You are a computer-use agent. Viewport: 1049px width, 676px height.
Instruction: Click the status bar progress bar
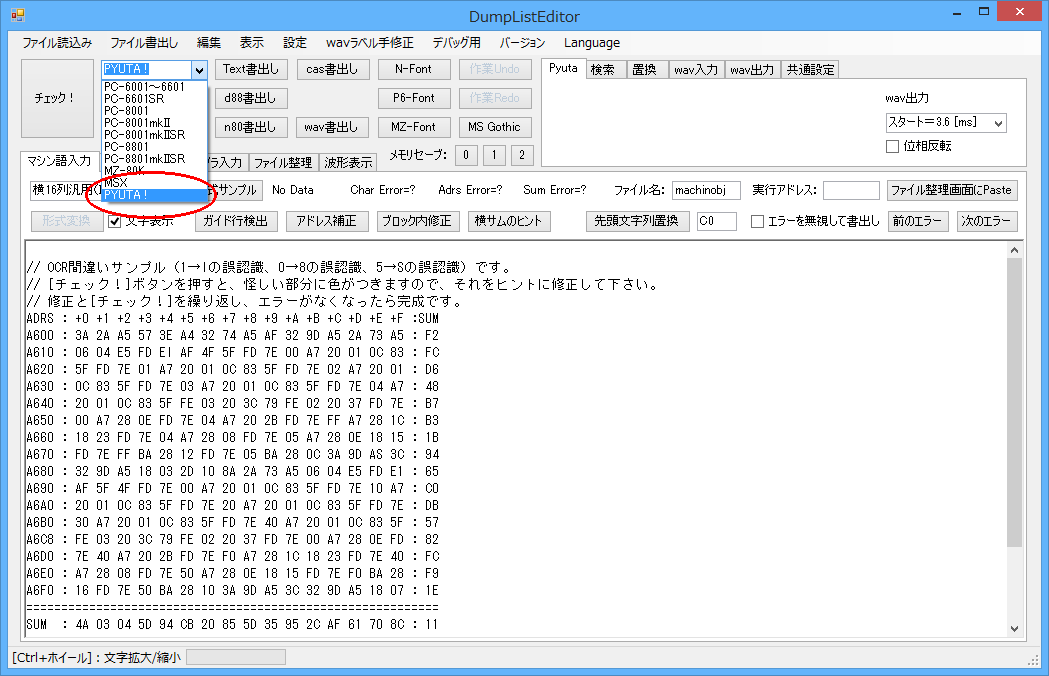tap(236, 658)
